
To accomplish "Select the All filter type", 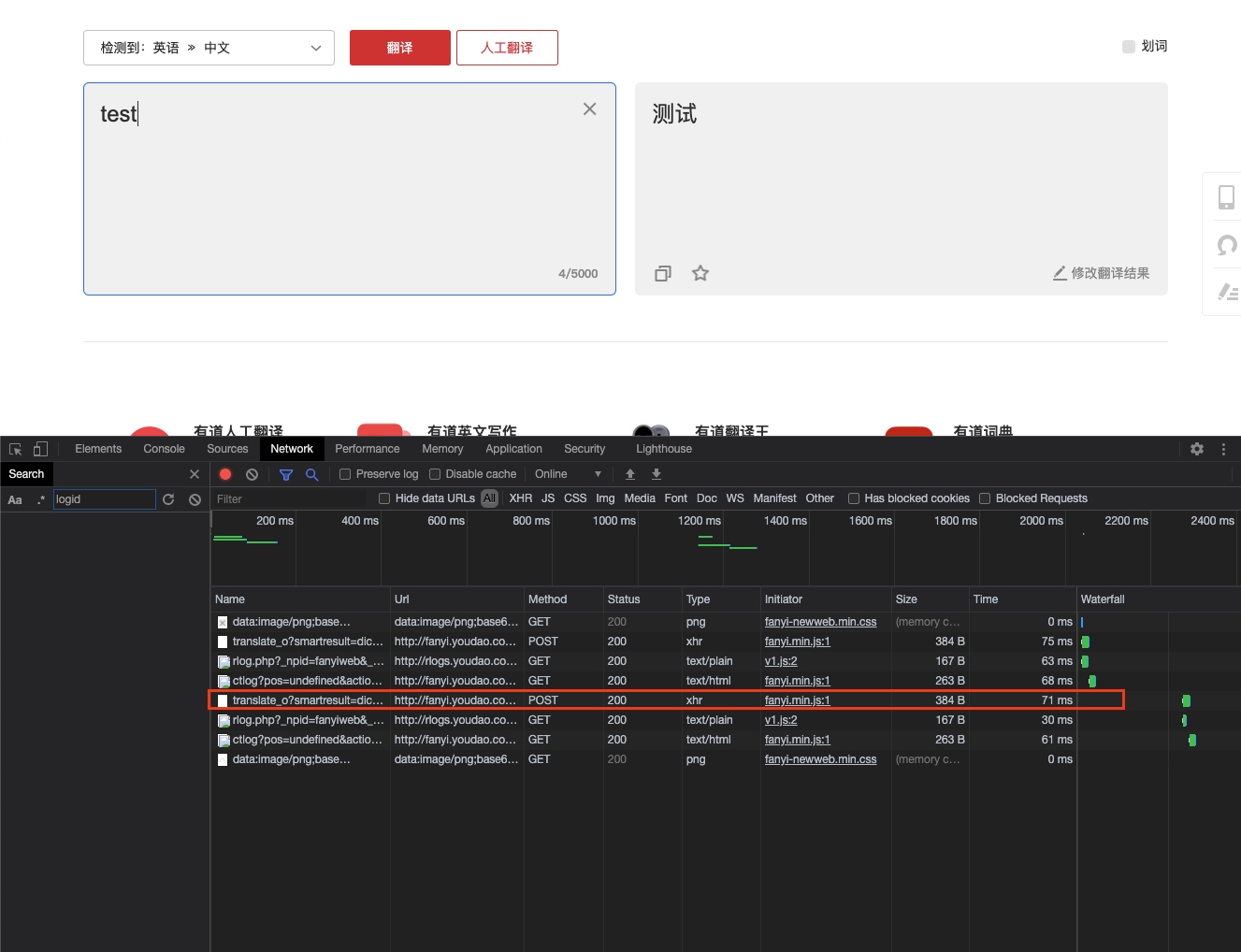I will (489, 498).
